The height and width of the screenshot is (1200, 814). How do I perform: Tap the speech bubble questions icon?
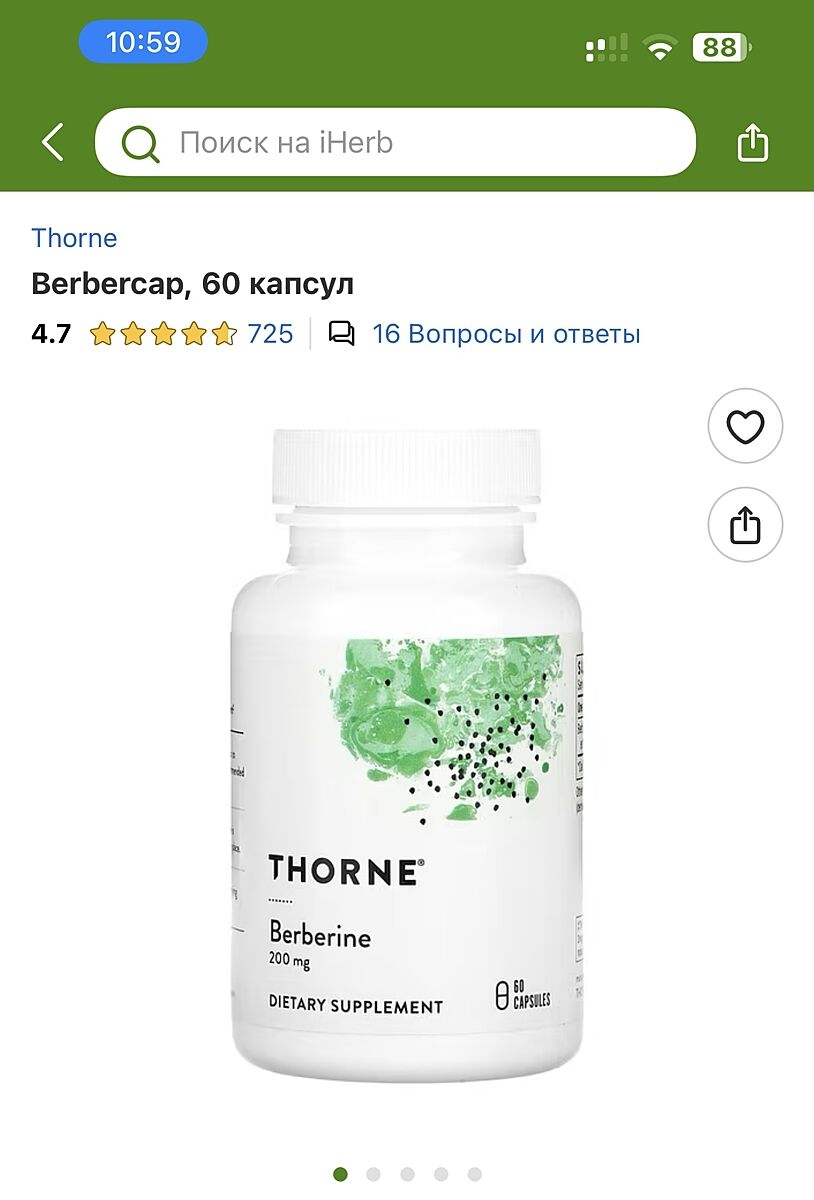[341, 333]
